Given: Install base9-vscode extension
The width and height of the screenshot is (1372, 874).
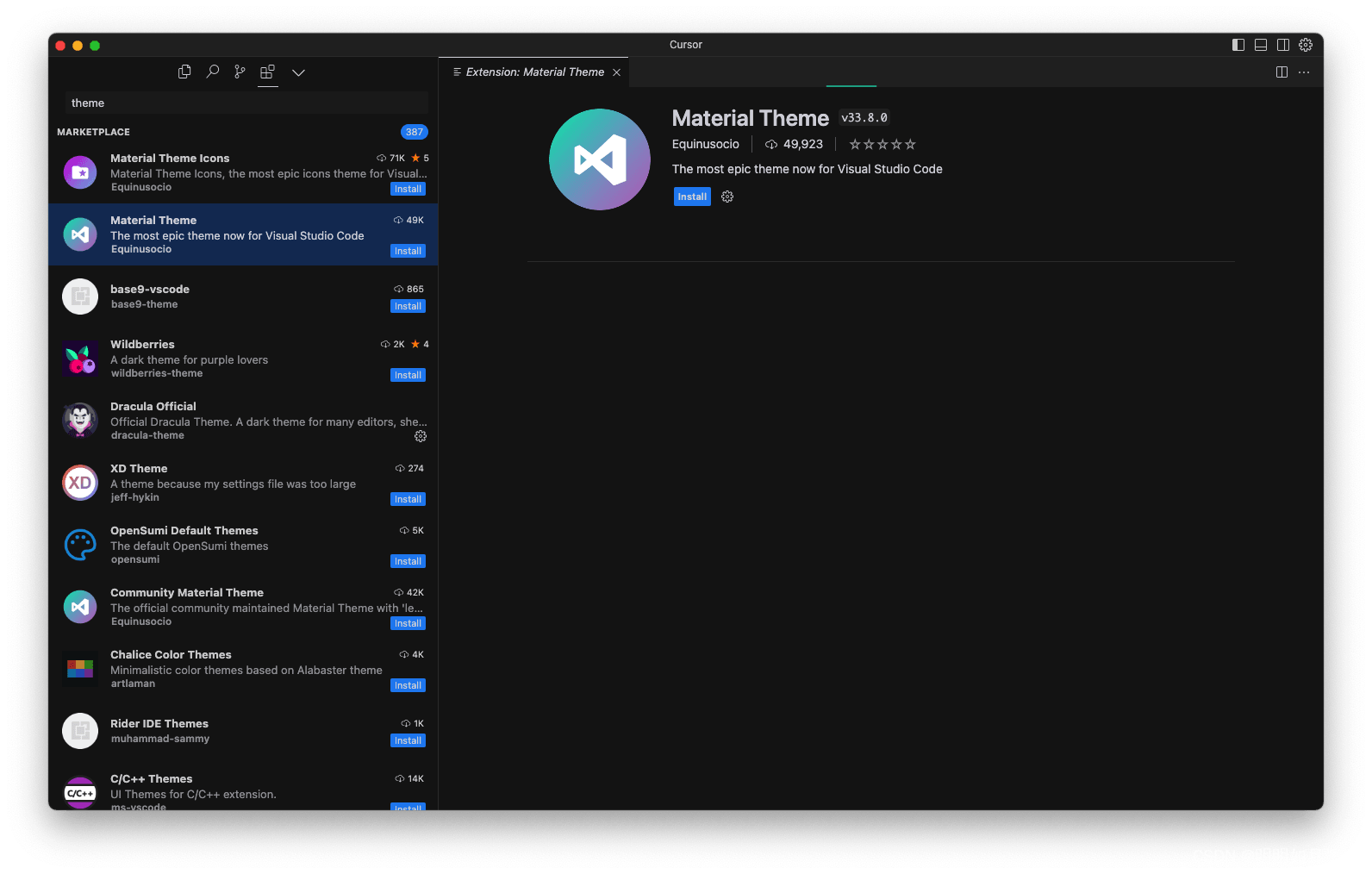Looking at the screenshot, I should (408, 306).
